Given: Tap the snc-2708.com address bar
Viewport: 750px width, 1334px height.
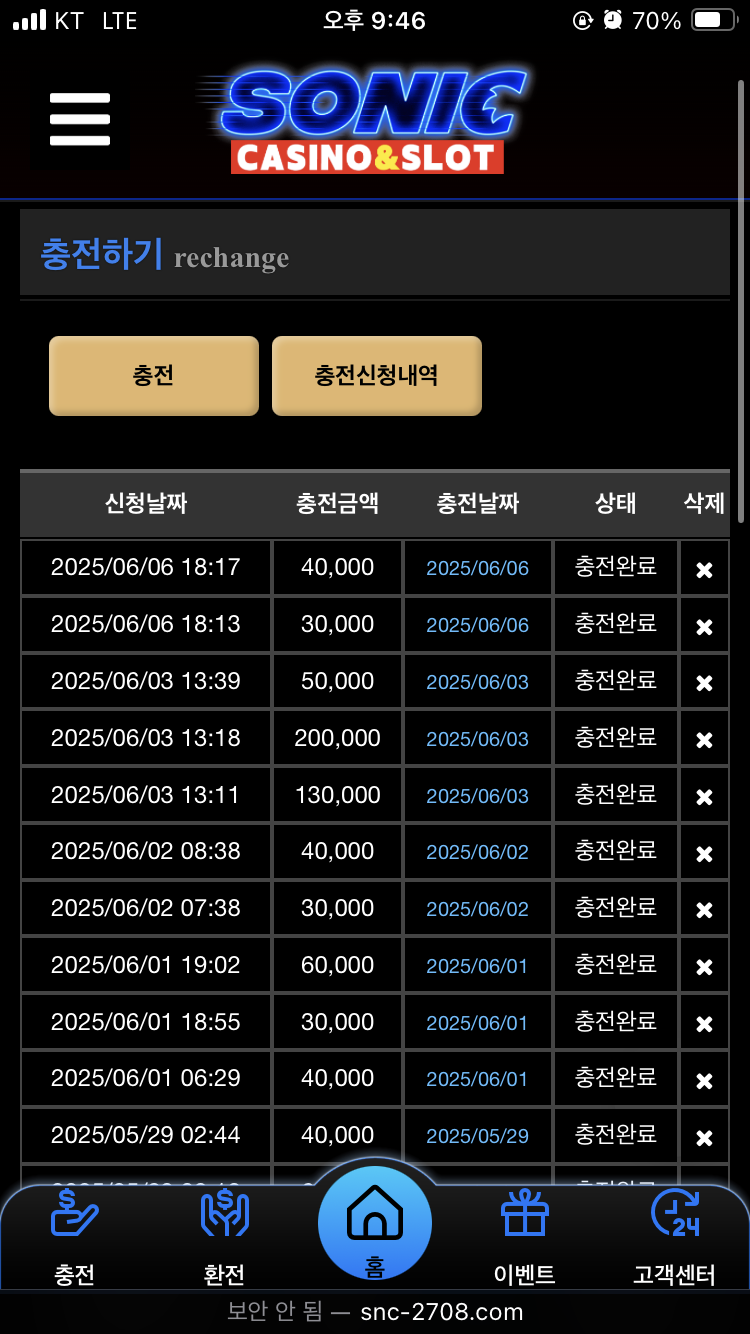Looking at the screenshot, I should [375, 1311].
